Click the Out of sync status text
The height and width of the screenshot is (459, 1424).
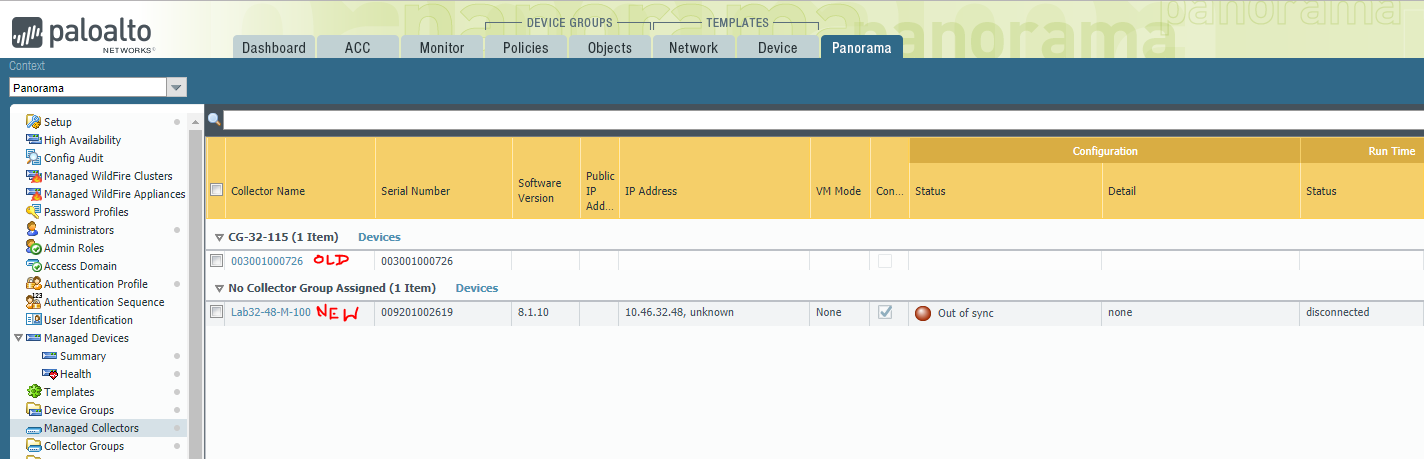point(966,313)
